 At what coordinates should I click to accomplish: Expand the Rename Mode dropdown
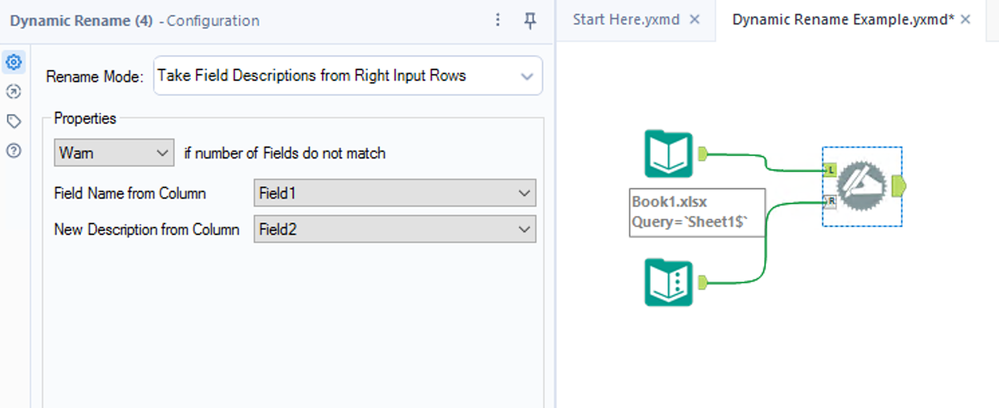pyautogui.click(x=347, y=76)
